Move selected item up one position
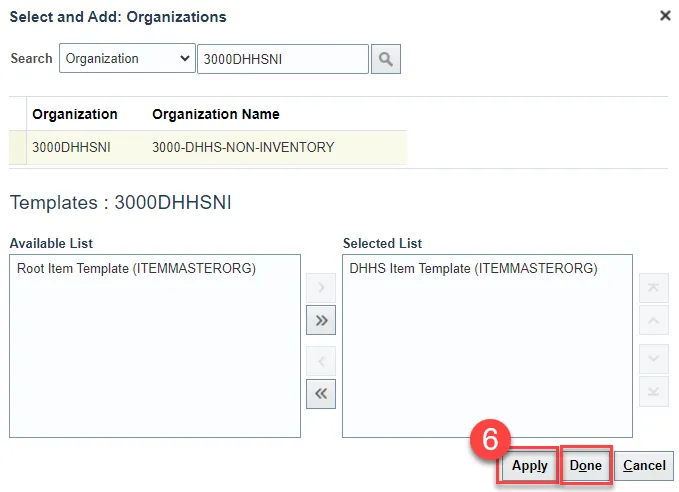Screen dimensions: 679x492 pos(653,321)
